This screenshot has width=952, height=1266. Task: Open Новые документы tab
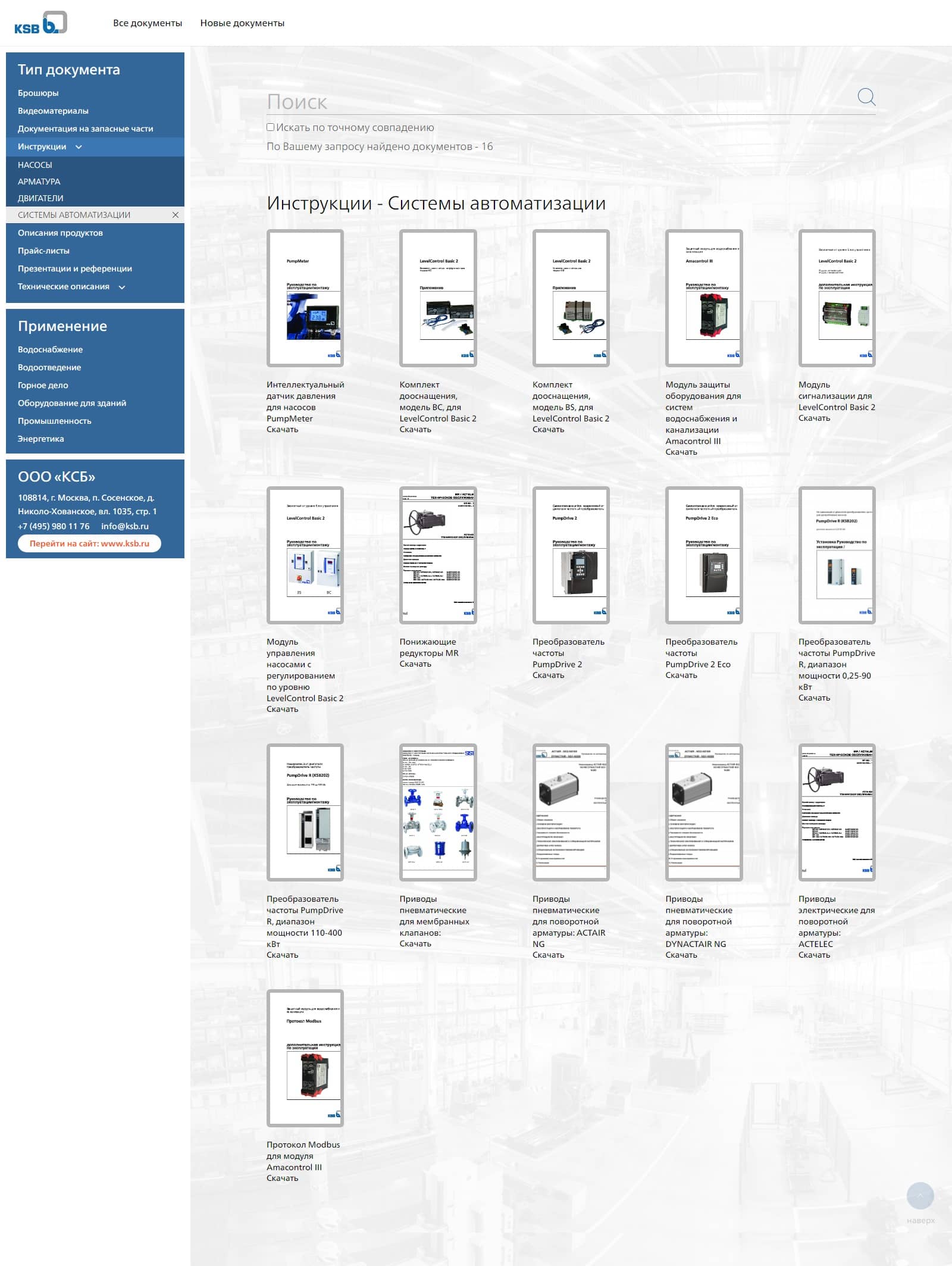(x=242, y=23)
